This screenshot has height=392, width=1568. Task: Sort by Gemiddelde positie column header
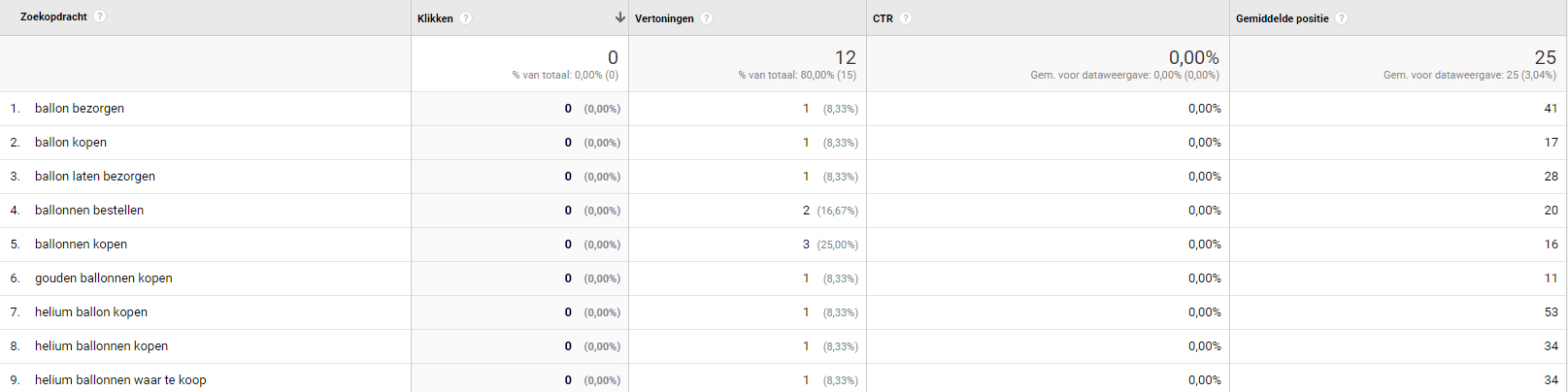(x=1282, y=18)
